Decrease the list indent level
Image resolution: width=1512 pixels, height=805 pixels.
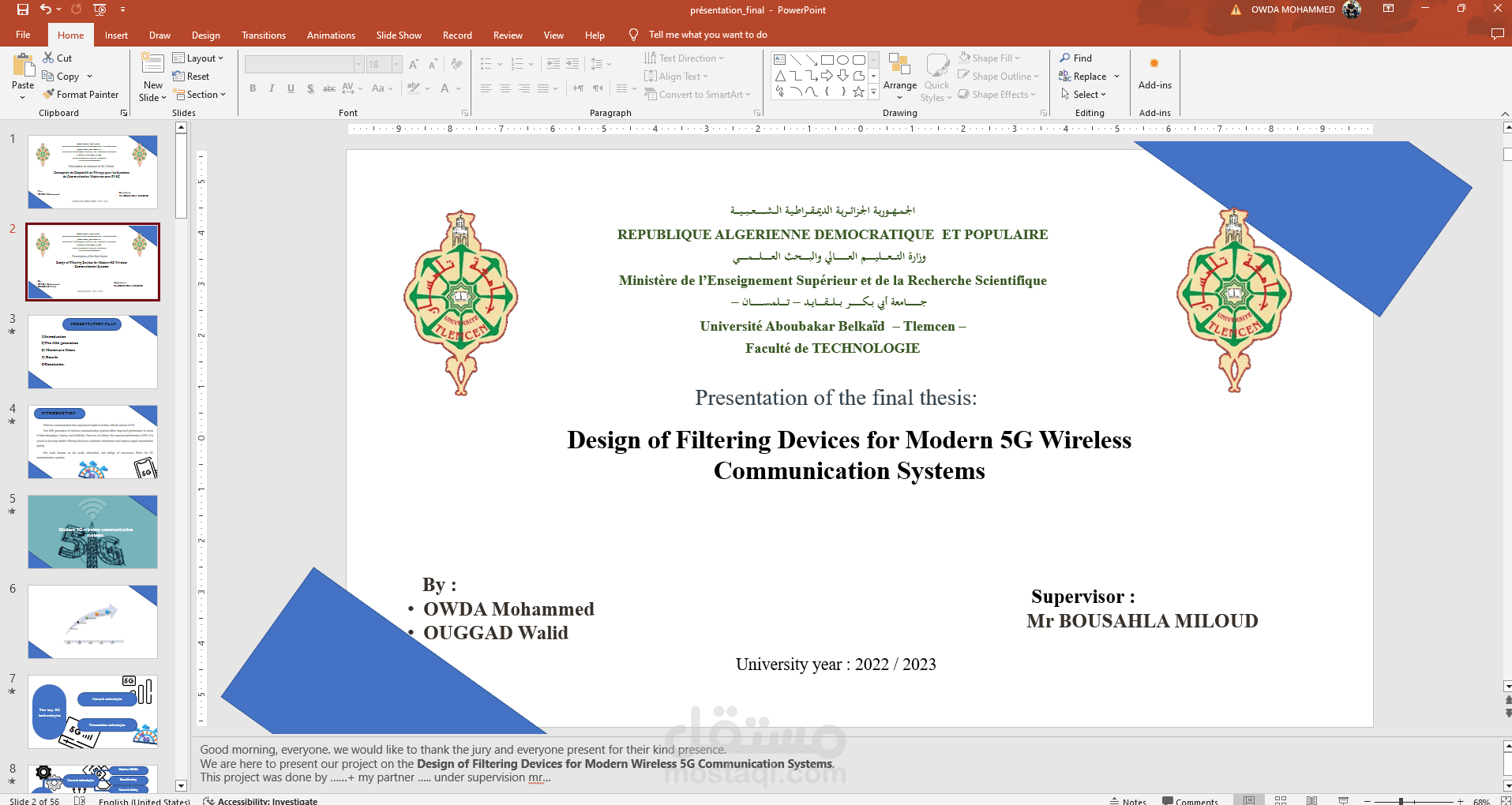pyautogui.click(x=553, y=64)
